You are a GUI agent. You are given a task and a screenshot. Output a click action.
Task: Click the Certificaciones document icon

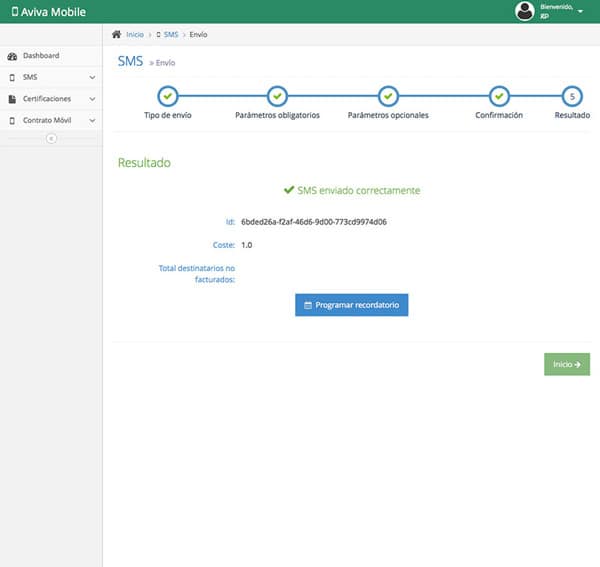(12, 99)
